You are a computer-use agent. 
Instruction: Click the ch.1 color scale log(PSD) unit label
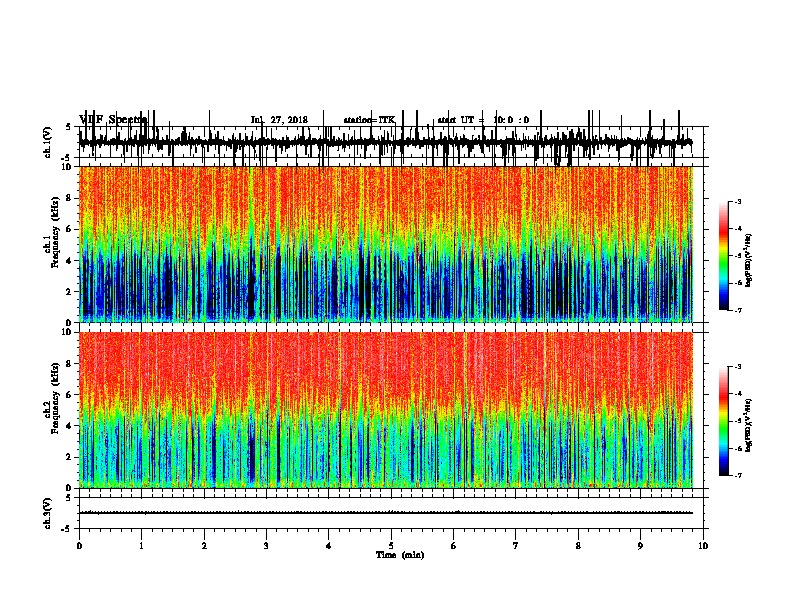pyautogui.click(x=749, y=260)
